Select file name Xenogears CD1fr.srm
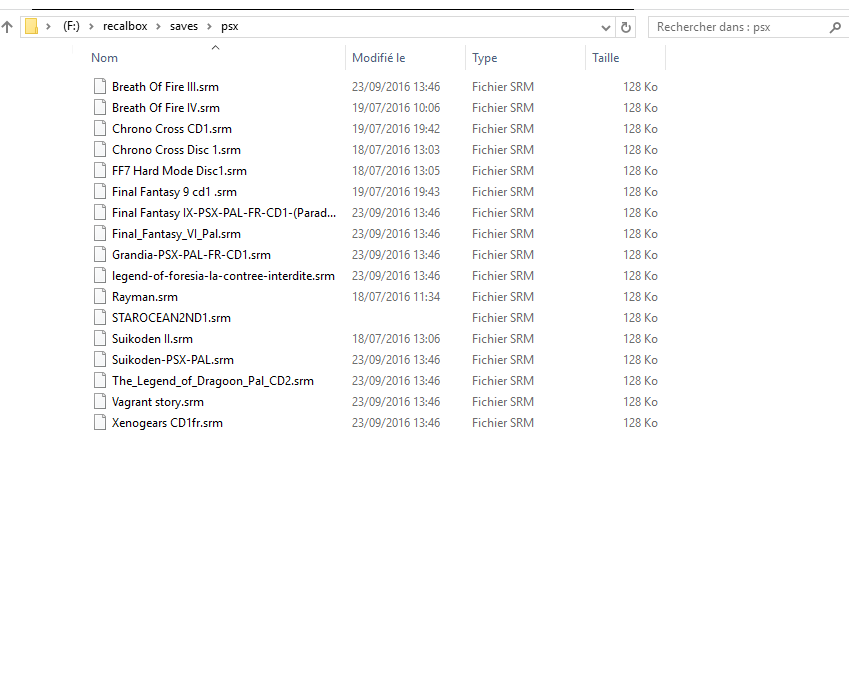The image size is (849, 678). point(167,423)
